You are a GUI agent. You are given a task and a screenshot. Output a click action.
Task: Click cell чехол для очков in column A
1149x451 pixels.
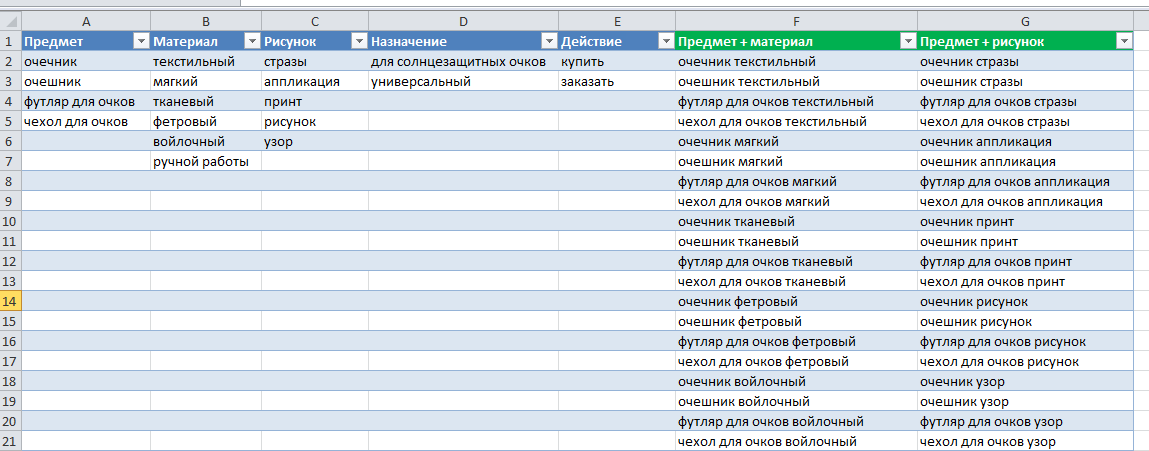tap(86, 121)
